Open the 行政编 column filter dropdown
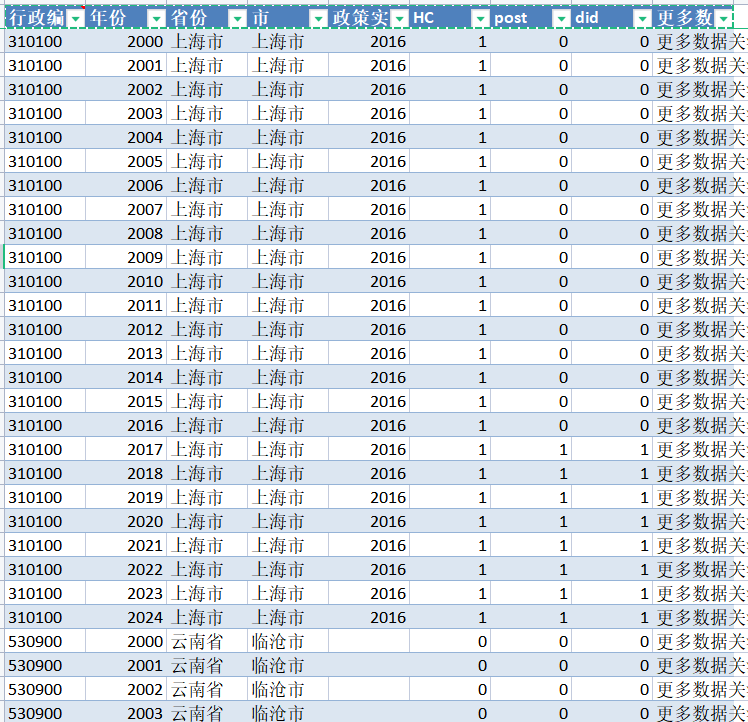748x722 pixels. point(75,19)
